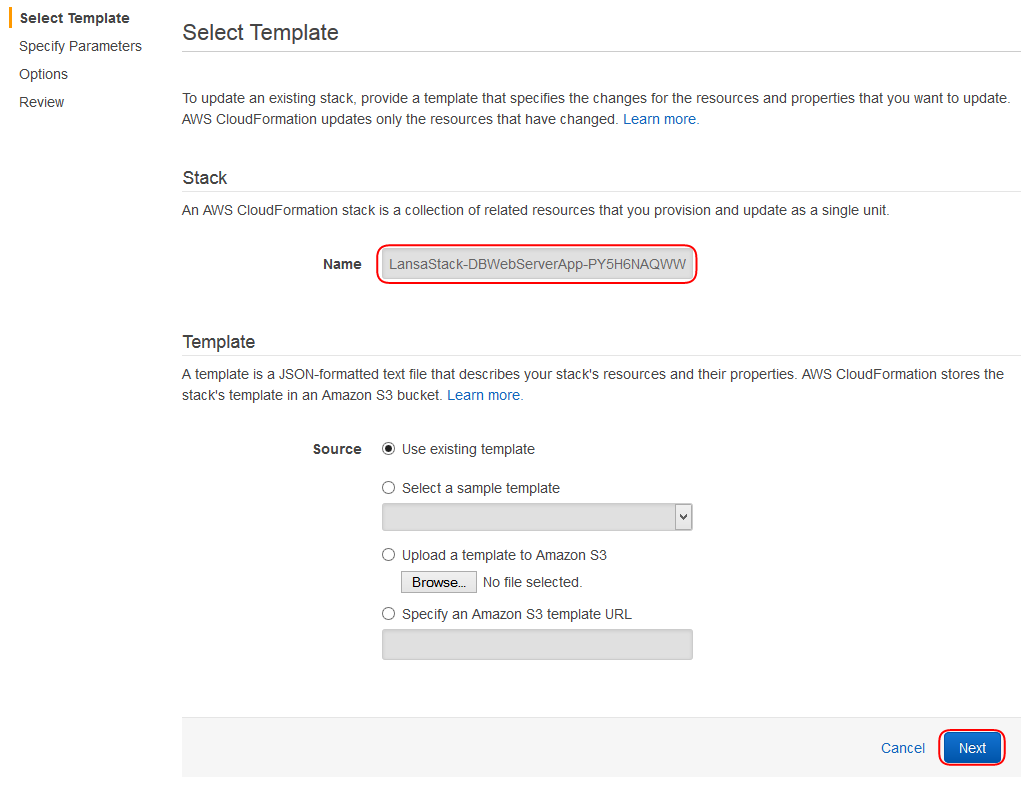Viewport: 1028px width, 785px height.
Task: Click the 'Select a sample template' label text
Action: pos(481,488)
